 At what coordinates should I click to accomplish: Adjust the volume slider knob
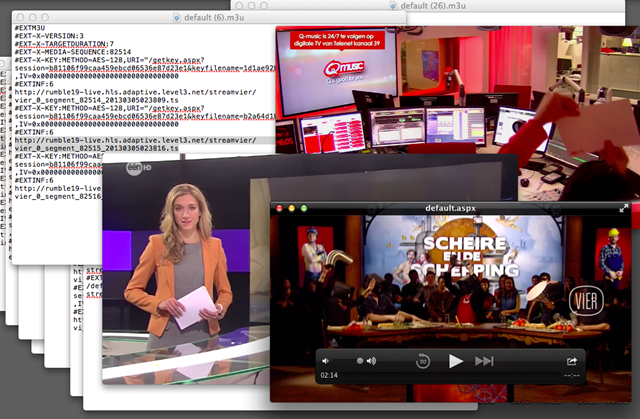pyautogui.click(x=358, y=361)
